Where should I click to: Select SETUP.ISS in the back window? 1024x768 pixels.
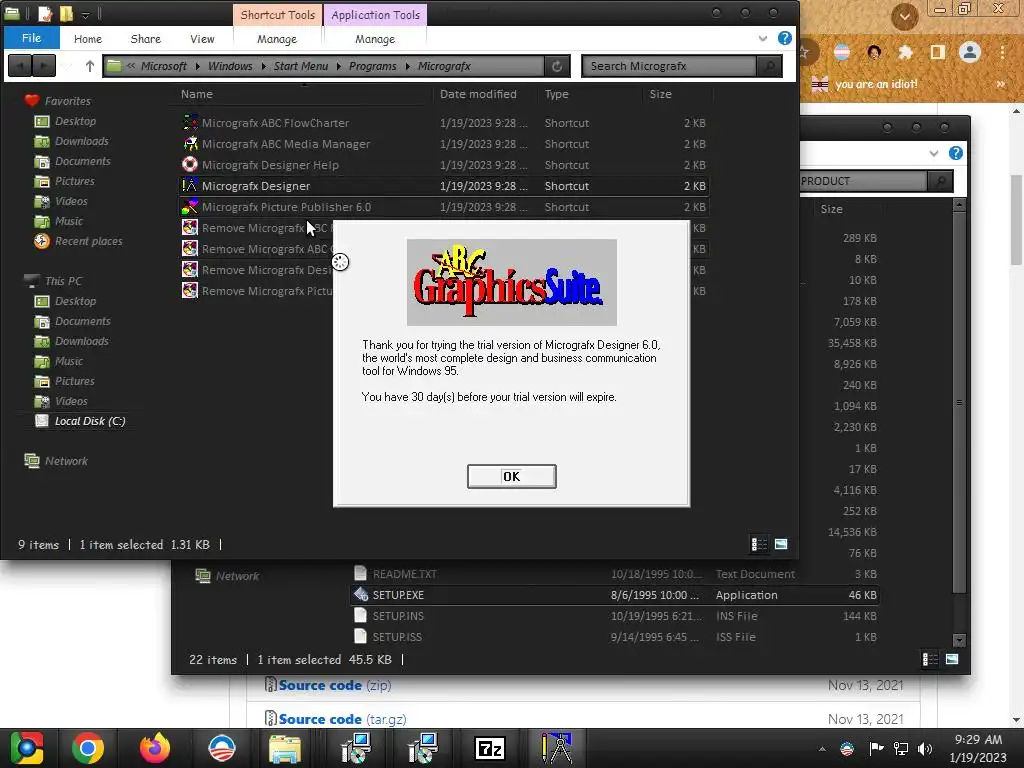tap(397, 637)
